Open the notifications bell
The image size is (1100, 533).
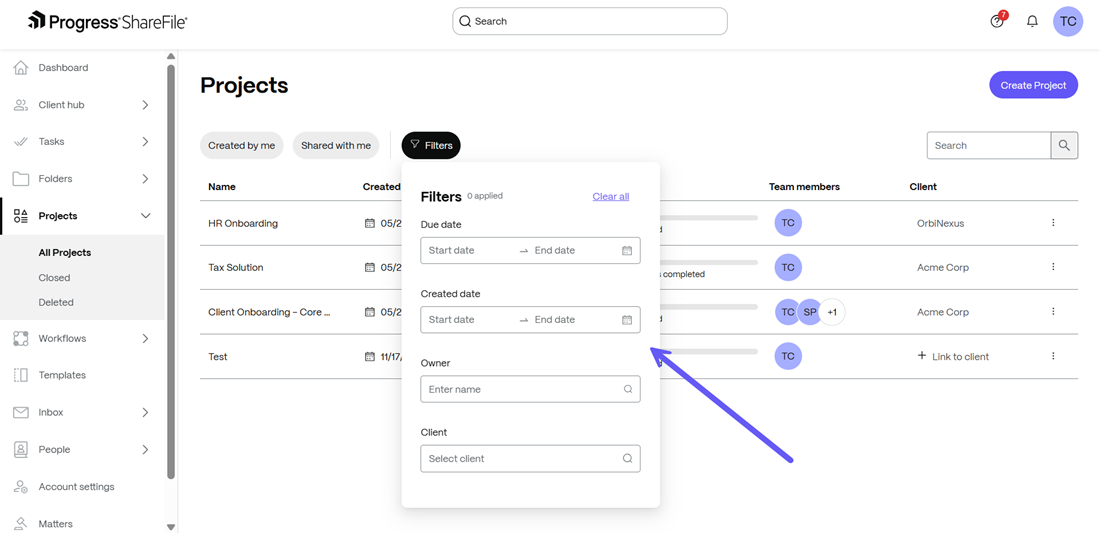point(1032,21)
